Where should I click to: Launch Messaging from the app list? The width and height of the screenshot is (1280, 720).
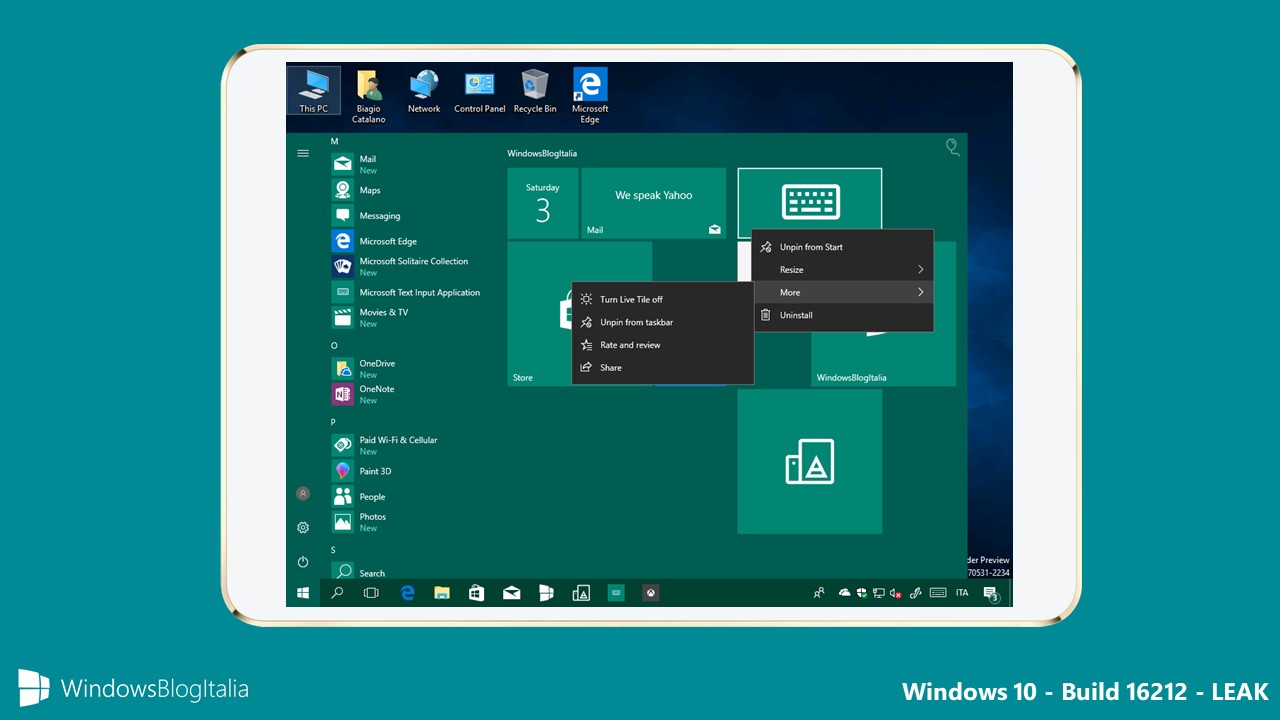(x=406, y=215)
